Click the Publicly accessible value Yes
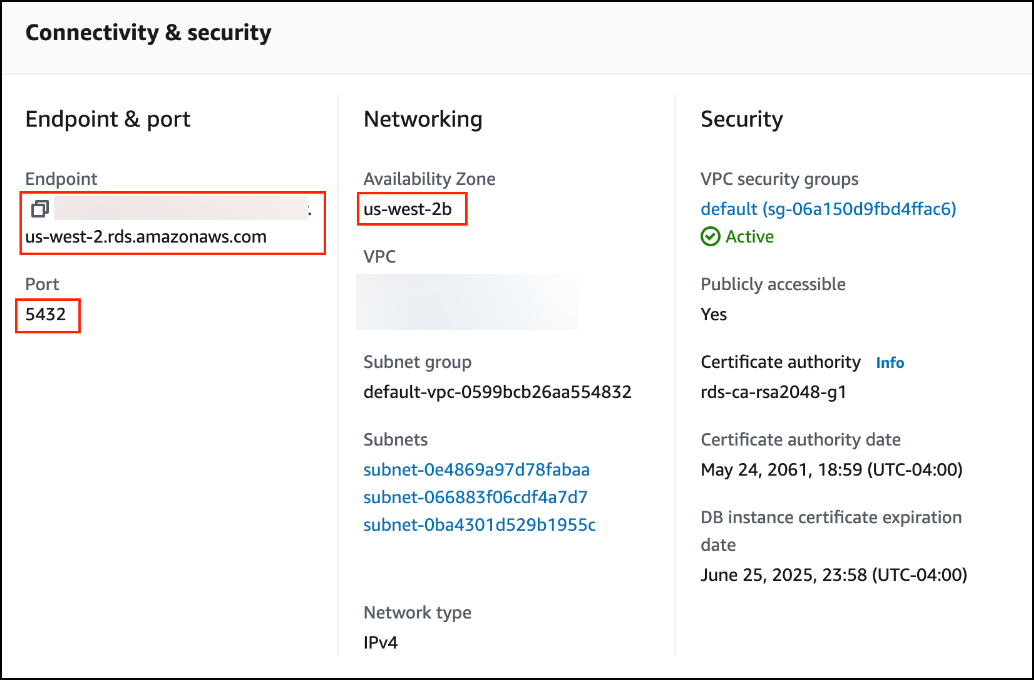This screenshot has width=1034, height=680. click(713, 314)
